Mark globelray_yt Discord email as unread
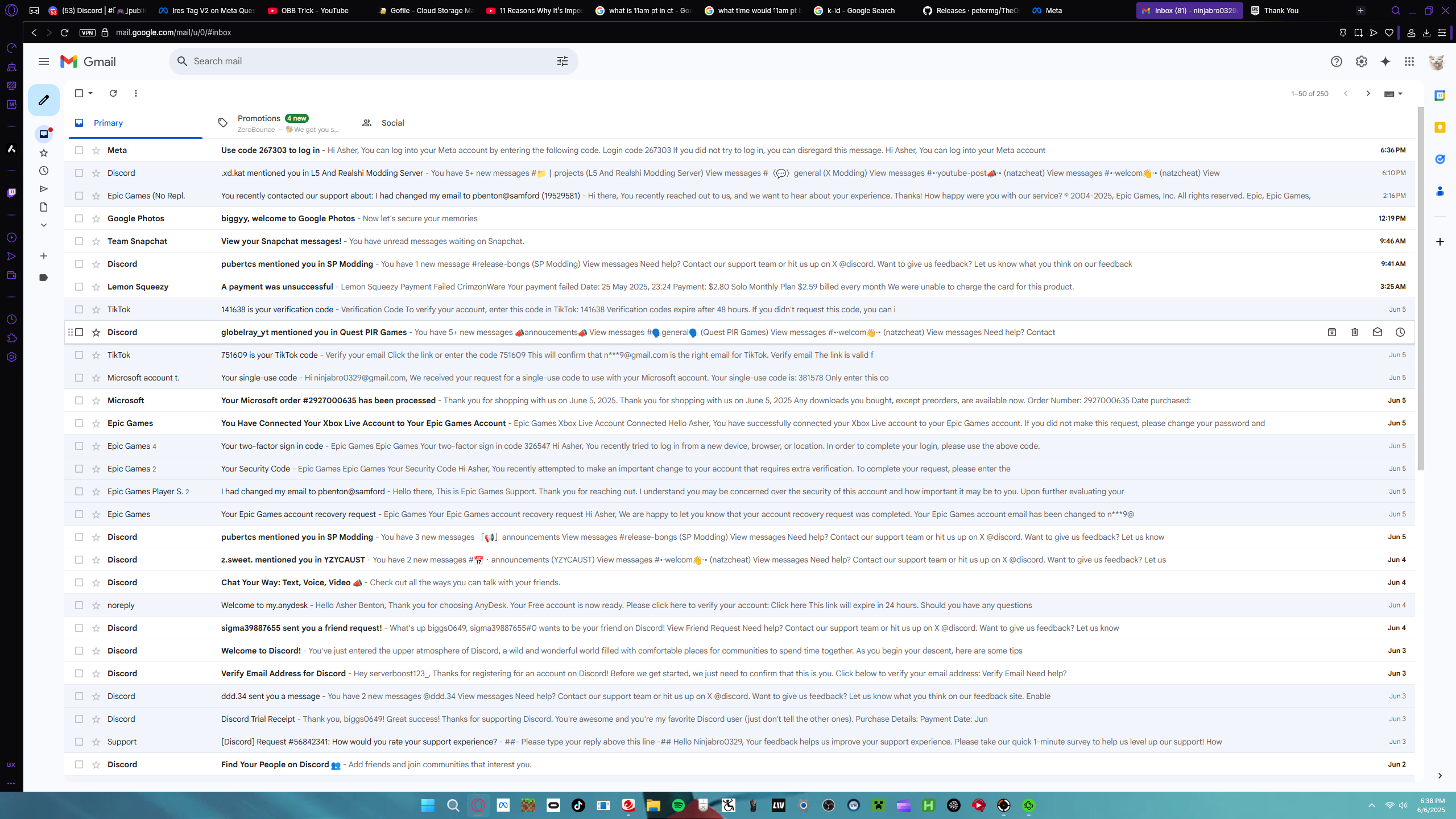This screenshot has width=1456, height=819. click(x=1378, y=332)
